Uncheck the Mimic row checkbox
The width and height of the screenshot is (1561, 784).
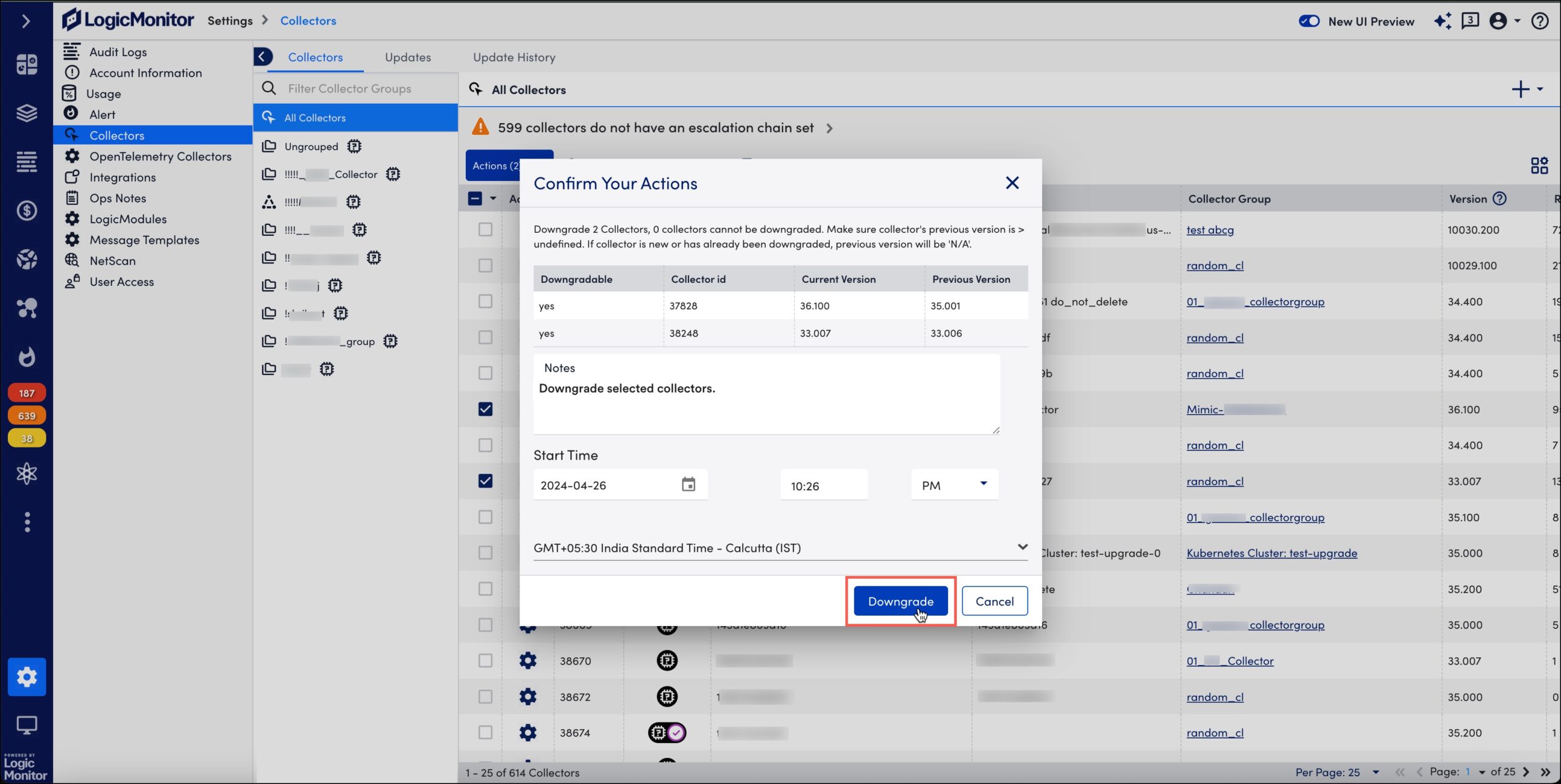pyautogui.click(x=485, y=409)
